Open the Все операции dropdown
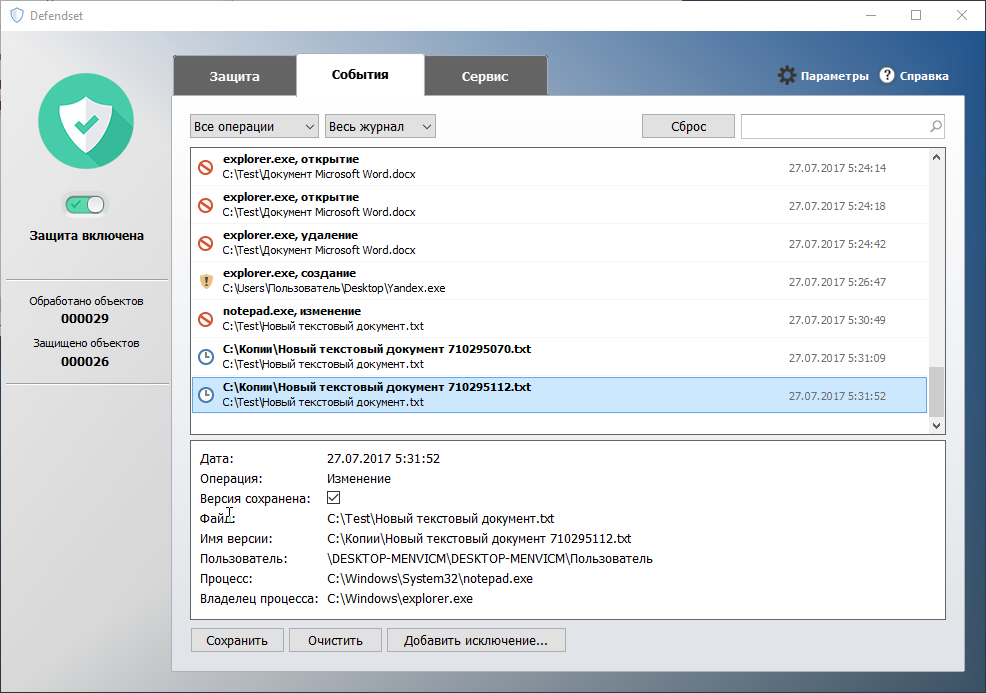The height and width of the screenshot is (693, 986). pyautogui.click(x=254, y=126)
